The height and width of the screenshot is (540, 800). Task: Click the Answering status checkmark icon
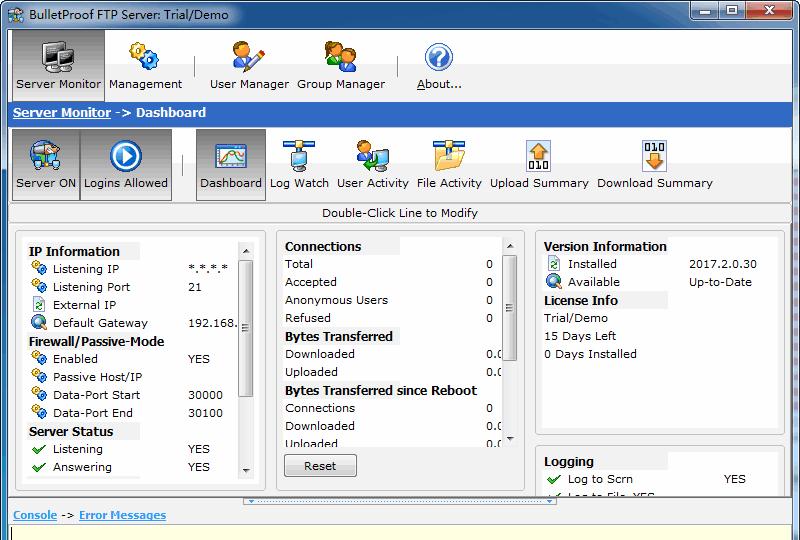click(x=39, y=468)
